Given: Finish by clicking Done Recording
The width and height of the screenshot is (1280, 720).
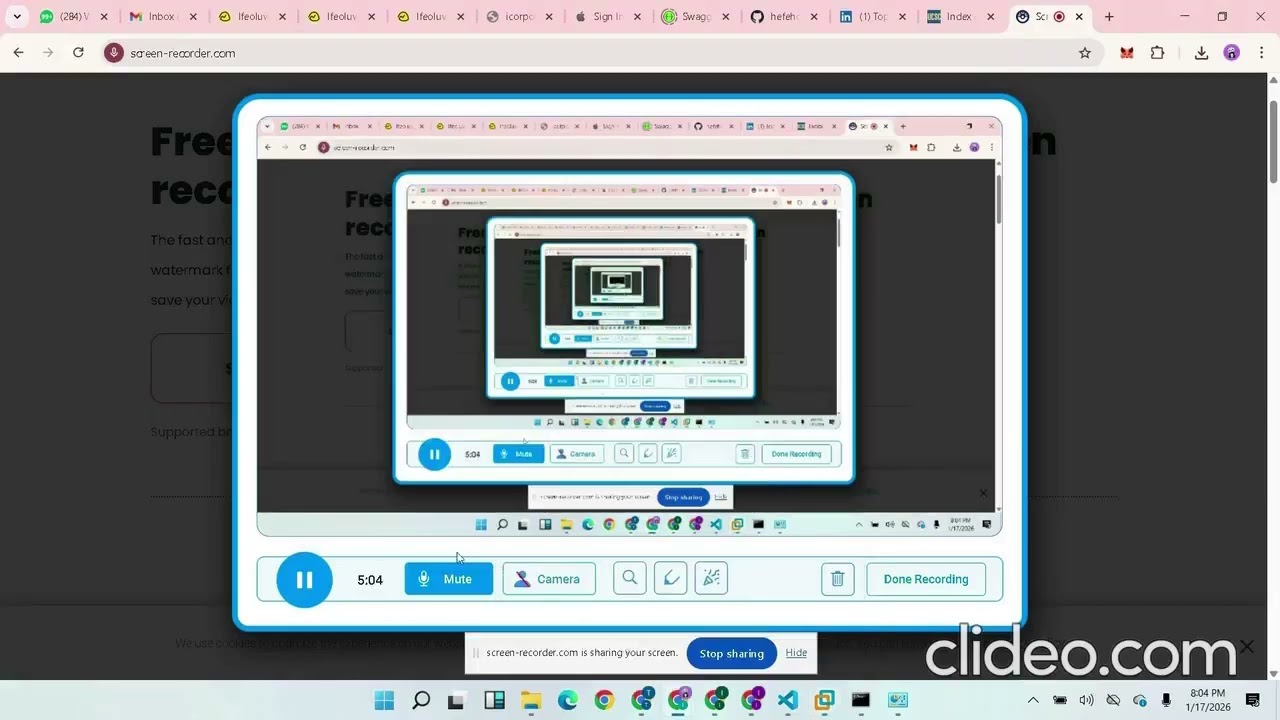Looking at the screenshot, I should click(x=926, y=579).
